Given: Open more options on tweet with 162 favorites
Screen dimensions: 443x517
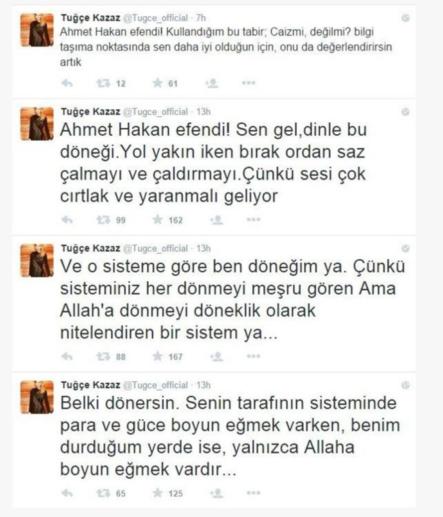Looking at the screenshot, I should (253, 219).
